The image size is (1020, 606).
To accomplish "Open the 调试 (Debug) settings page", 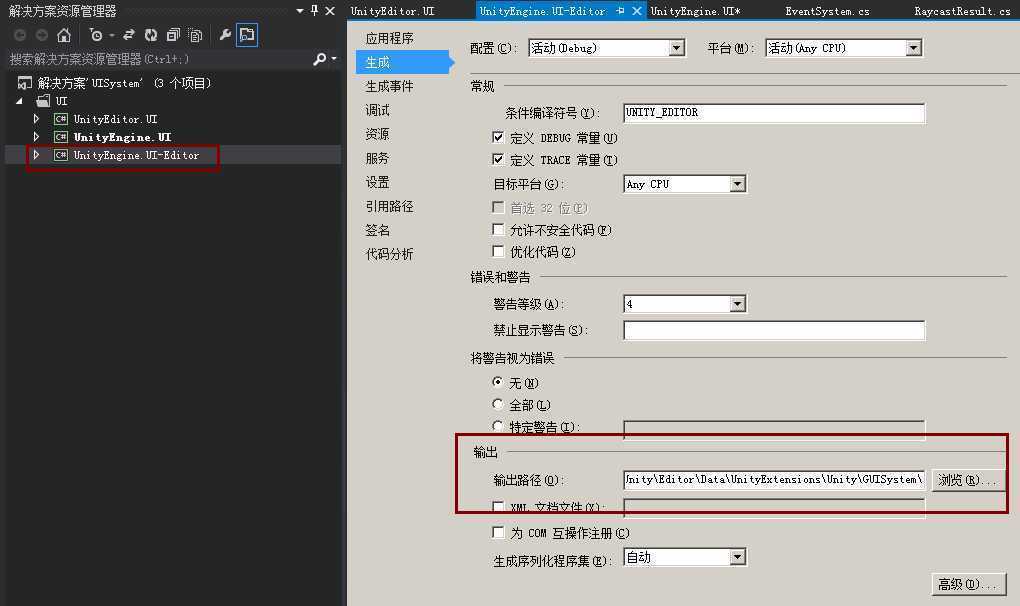I will click(x=377, y=110).
